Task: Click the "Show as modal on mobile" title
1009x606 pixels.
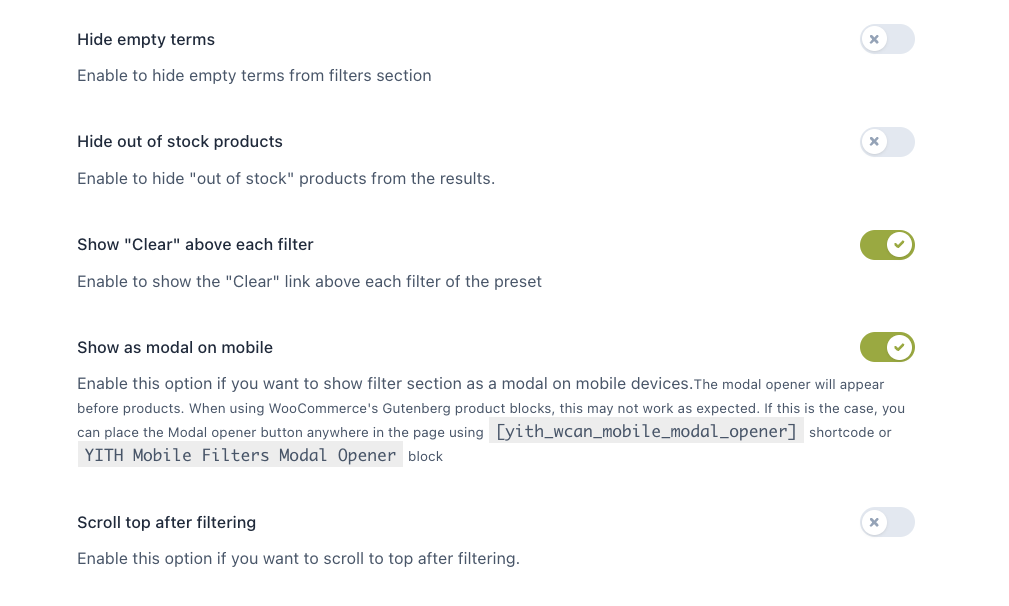Action: pos(175,348)
